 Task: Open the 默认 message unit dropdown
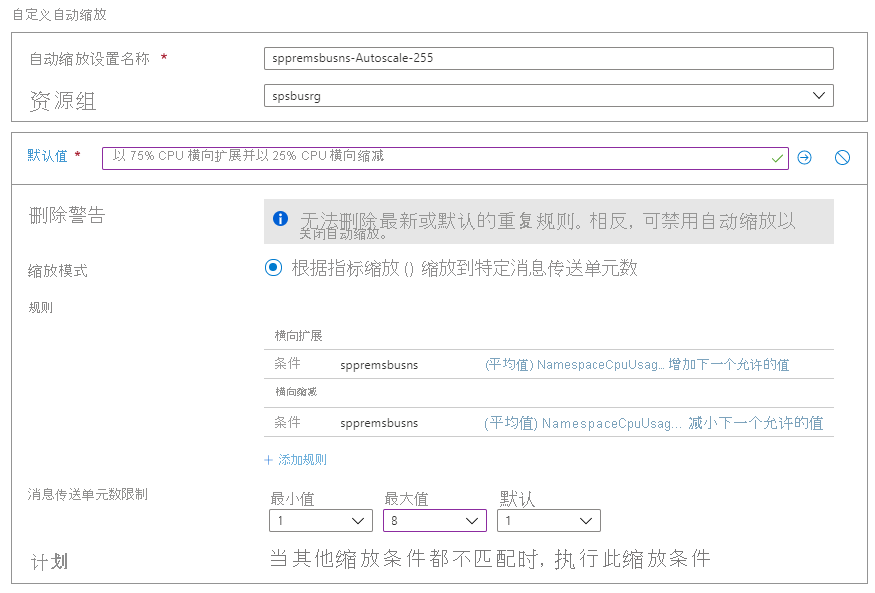click(x=549, y=521)
